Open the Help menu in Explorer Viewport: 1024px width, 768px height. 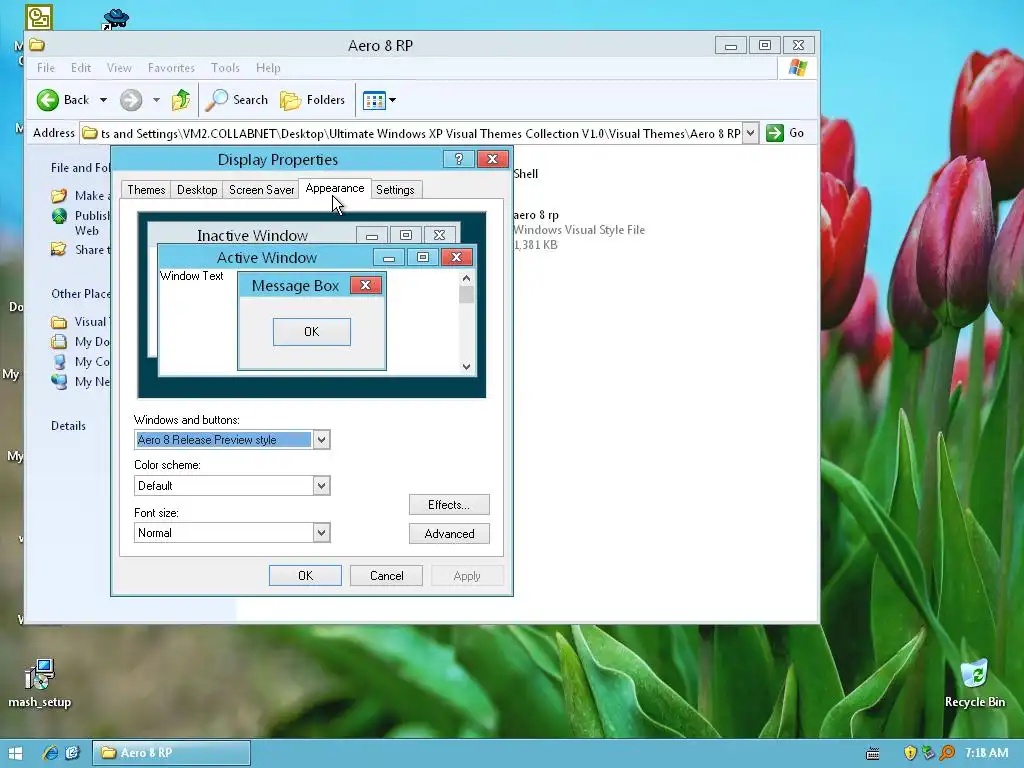(x=268, y=68)
